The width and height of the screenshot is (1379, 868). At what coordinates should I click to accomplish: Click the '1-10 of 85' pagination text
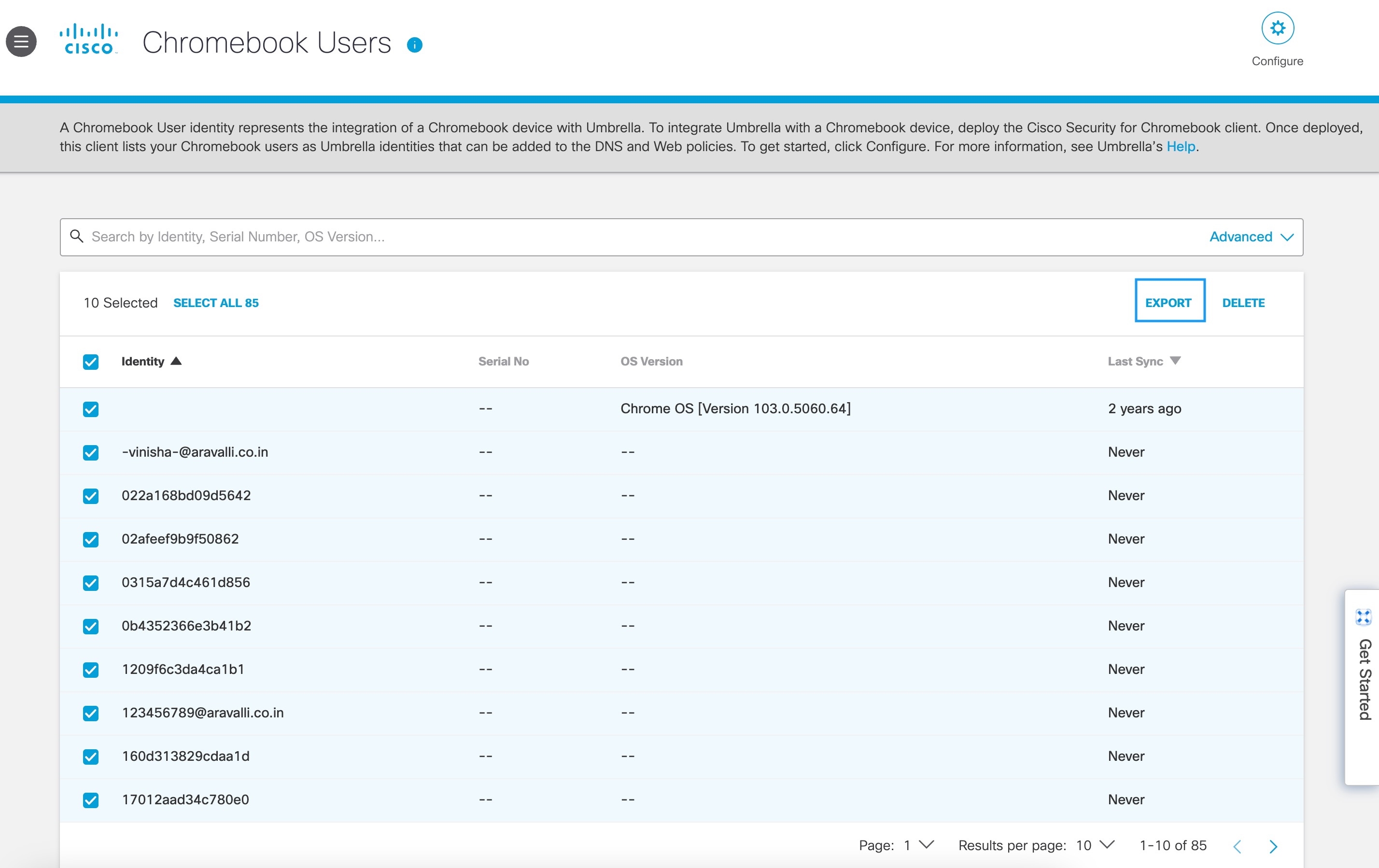pyautogui.click(x=1173, y=845)
